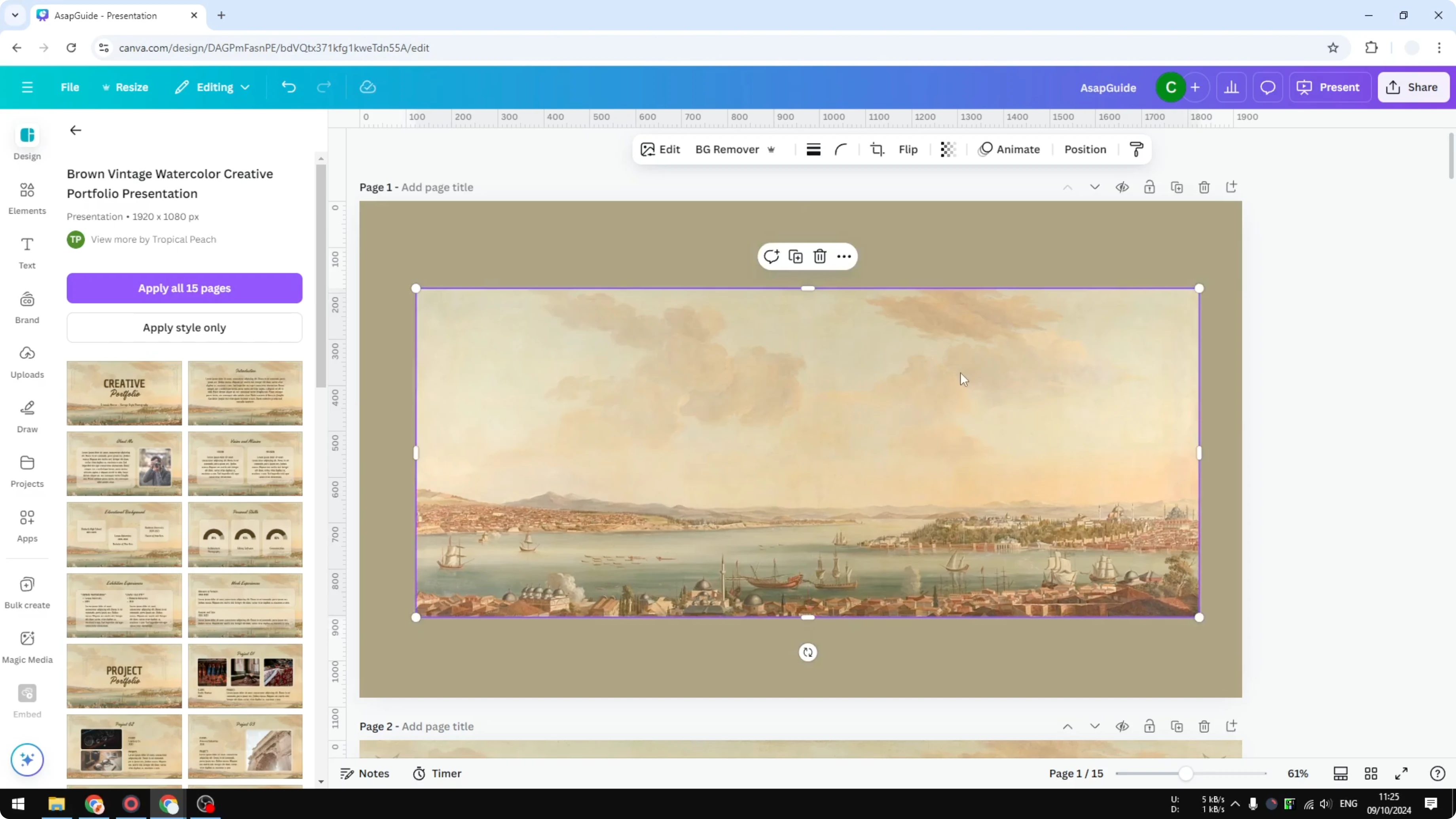
Task: Open the File menu
Action: 70,87
